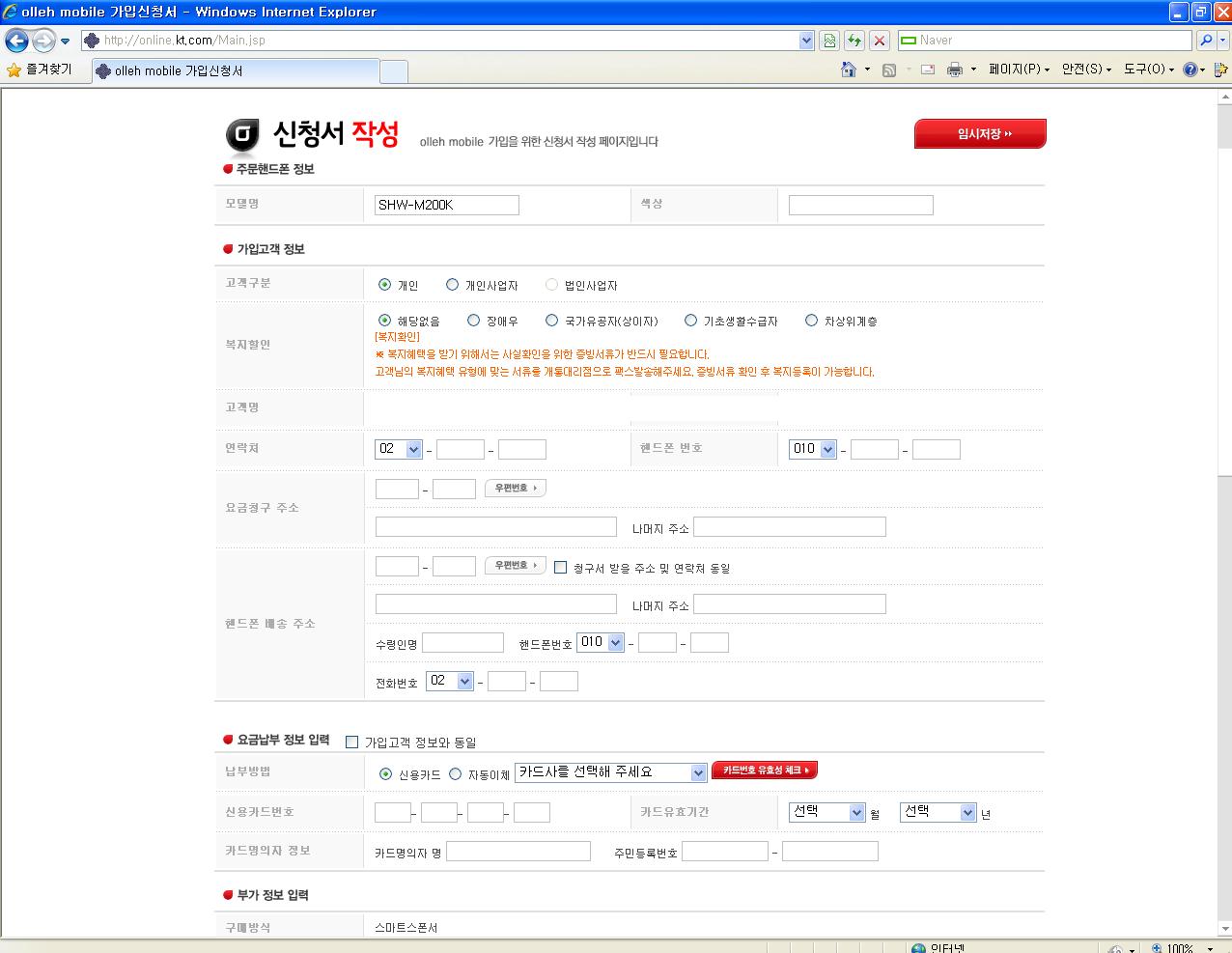Viewport: 1232px width, 953px height.
Task: Click the 모델명 field with SHW-M200K
Action: tap(447, 205)
